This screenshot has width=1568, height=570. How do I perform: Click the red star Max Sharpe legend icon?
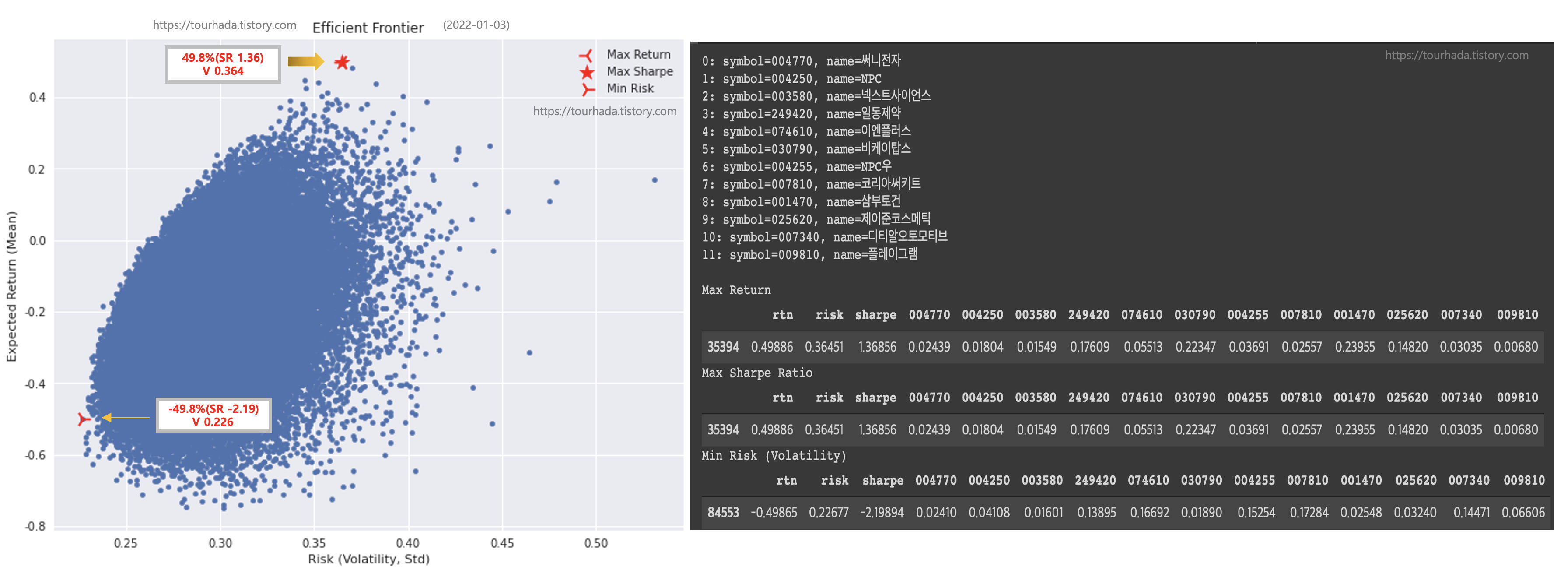[586, 73]
